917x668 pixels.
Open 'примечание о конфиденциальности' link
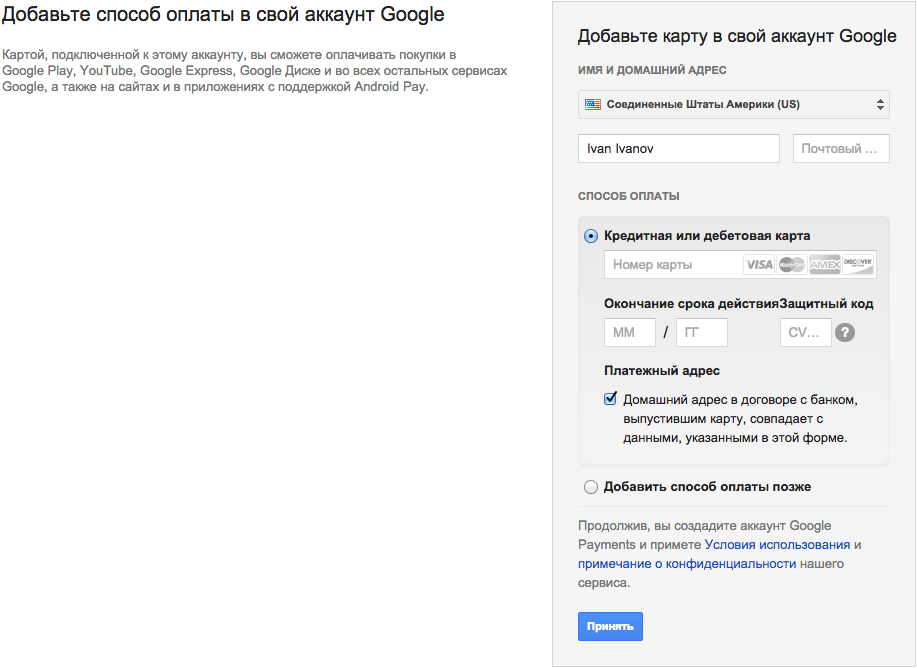tap(687, 564)
